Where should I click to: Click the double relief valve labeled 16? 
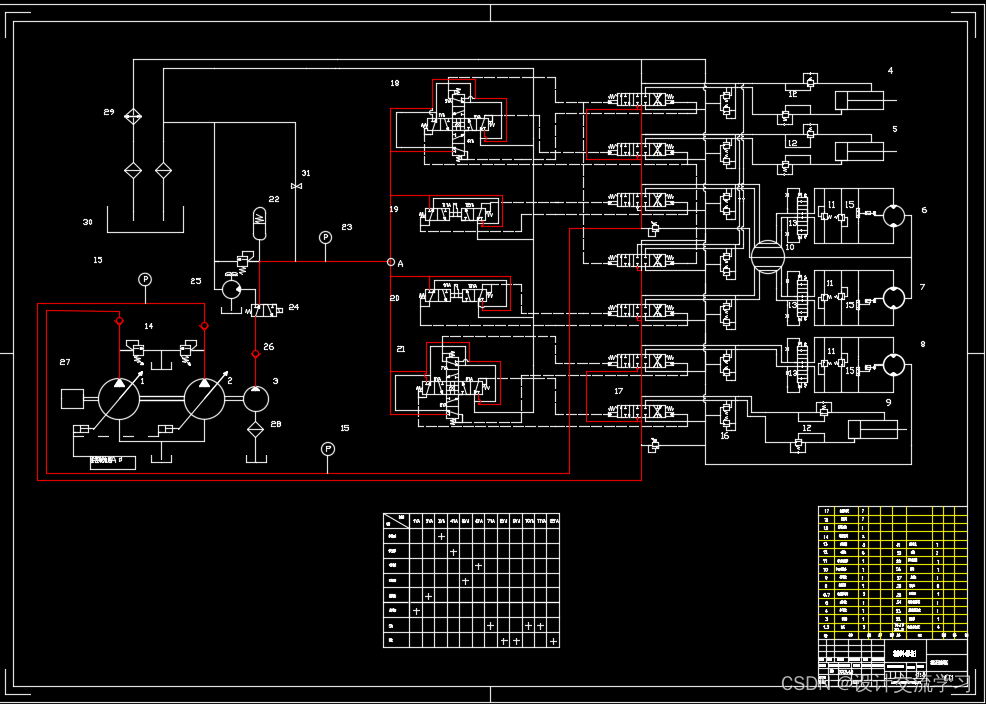pos(726,415)
